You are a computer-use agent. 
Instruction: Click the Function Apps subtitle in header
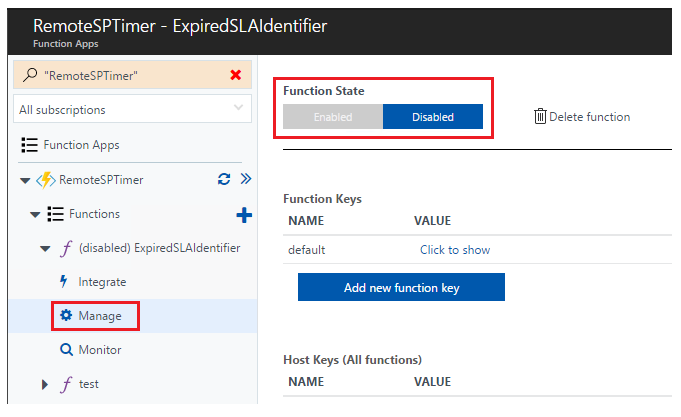[x=66, y=44]
